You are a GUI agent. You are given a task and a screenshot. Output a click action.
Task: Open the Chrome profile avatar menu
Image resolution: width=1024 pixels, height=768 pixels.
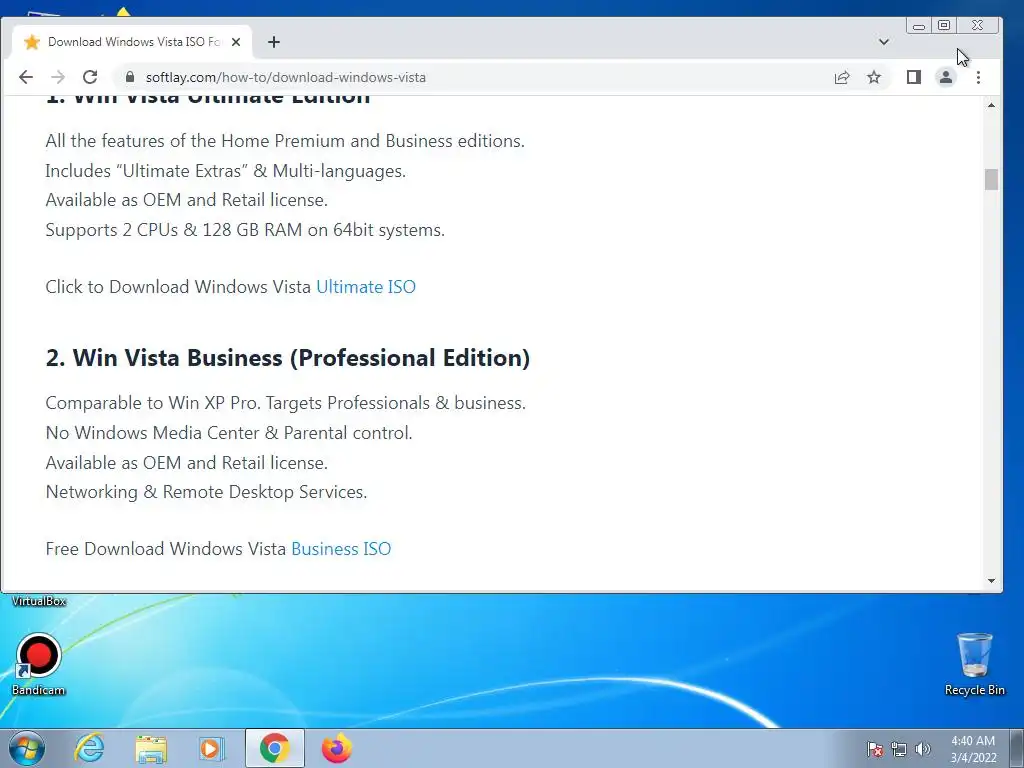pyautogui.click(x=946, y=77)
